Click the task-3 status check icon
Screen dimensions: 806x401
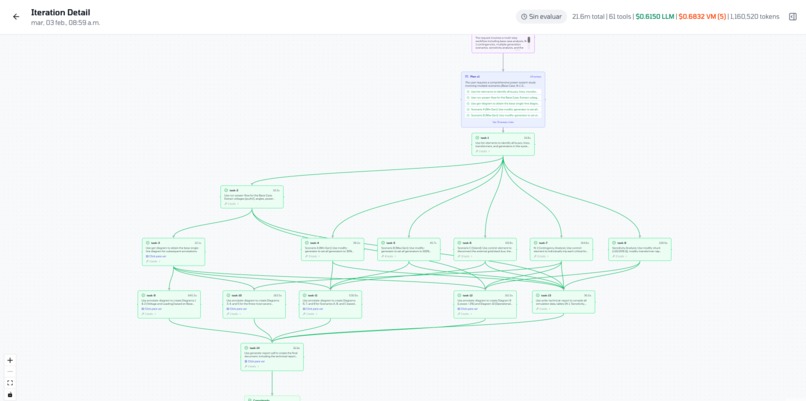(x=148, y=243)
